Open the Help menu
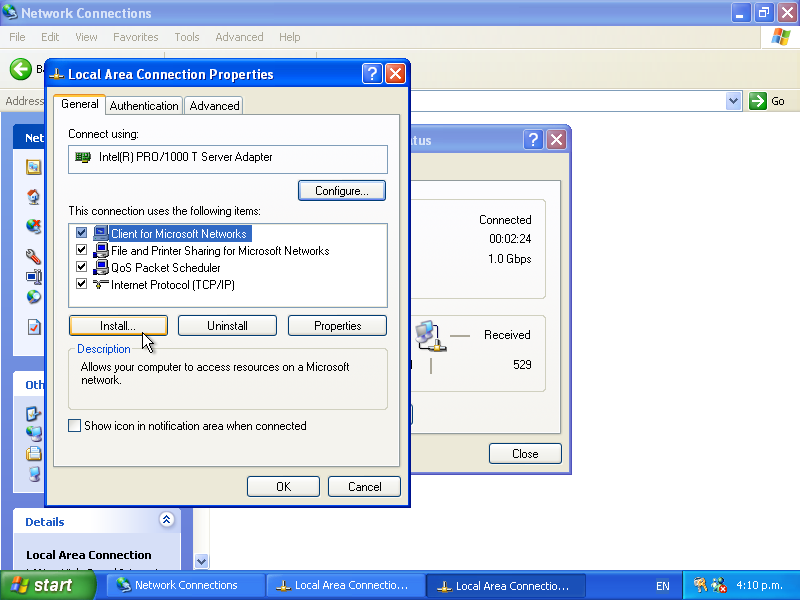This screenshot has width=800, height=600. [x=289, y=37]
